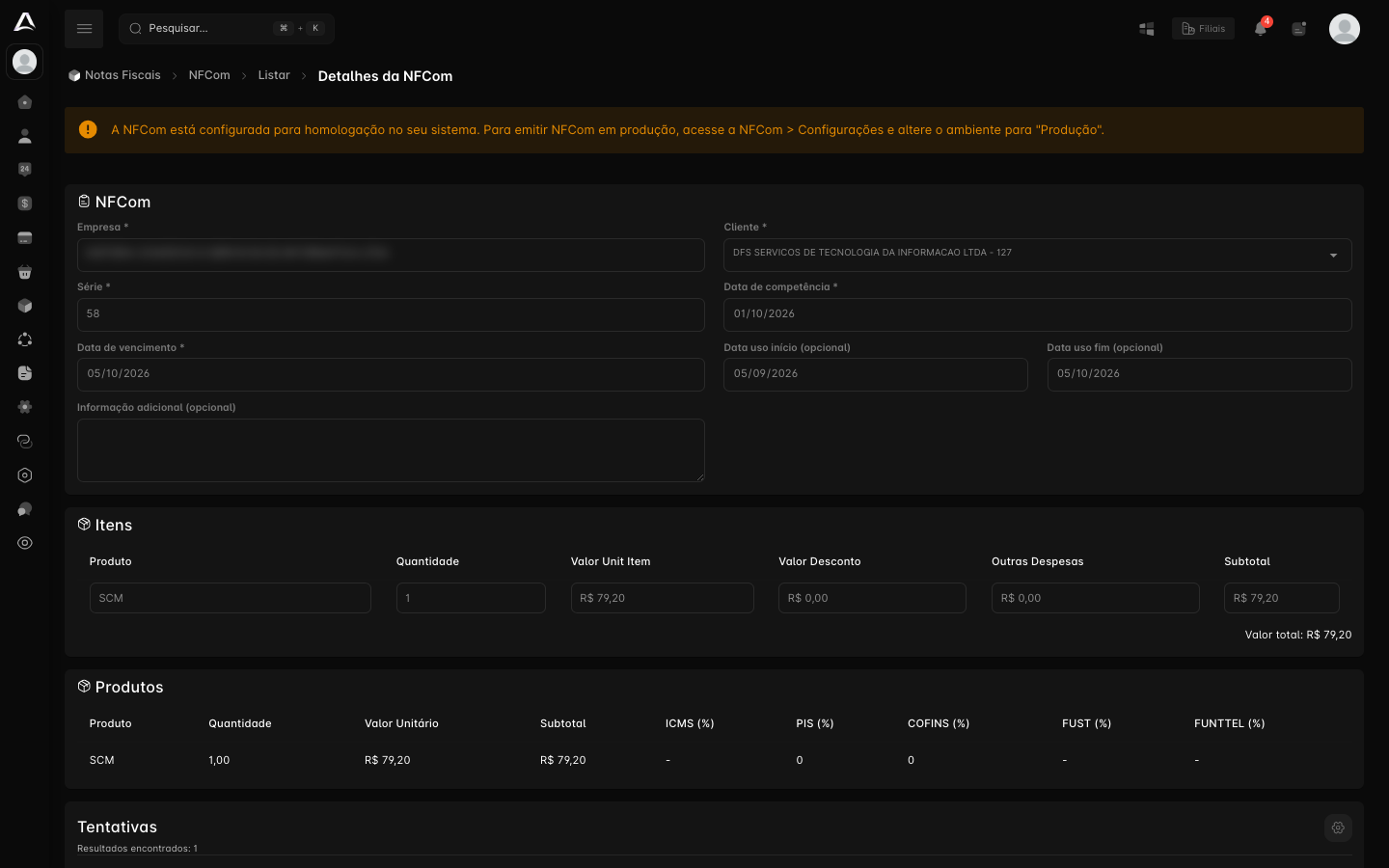The height and width of the screenshot is (868, 1389).
Task: Click PIS (%) column header
Action: pyautogui.click(x=815, y=723)
